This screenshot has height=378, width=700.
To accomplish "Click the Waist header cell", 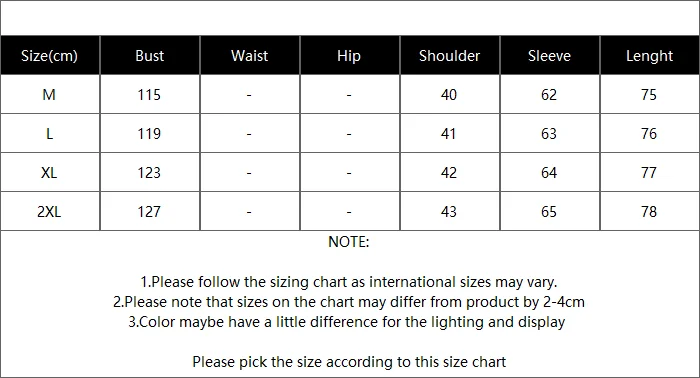I will pos(250,56).
